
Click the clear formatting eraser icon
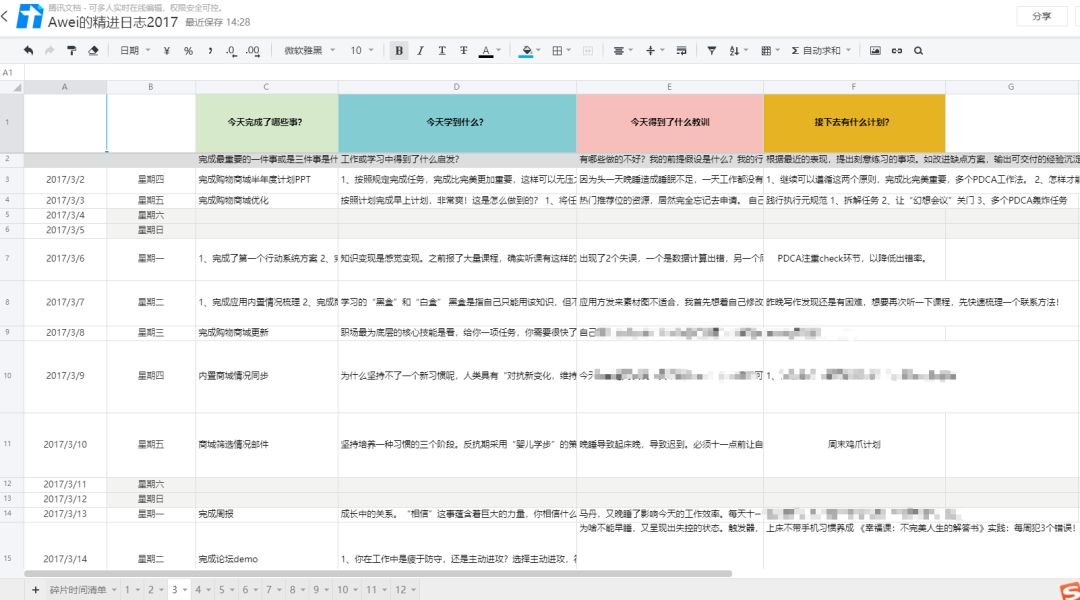click(x=93, y=51)
